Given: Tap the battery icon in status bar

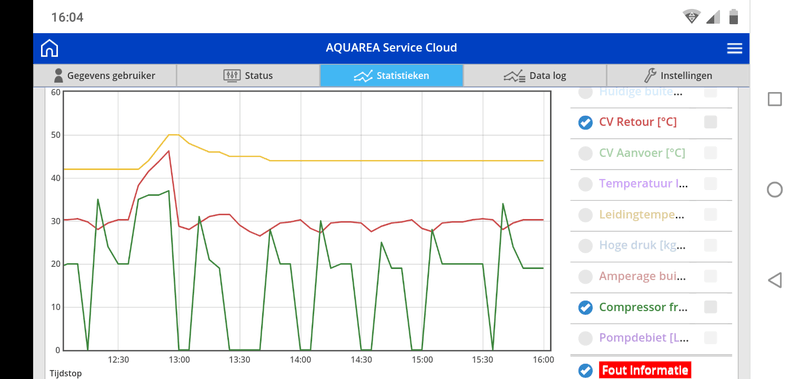Looking at the screenshot, I should (734, 16).
